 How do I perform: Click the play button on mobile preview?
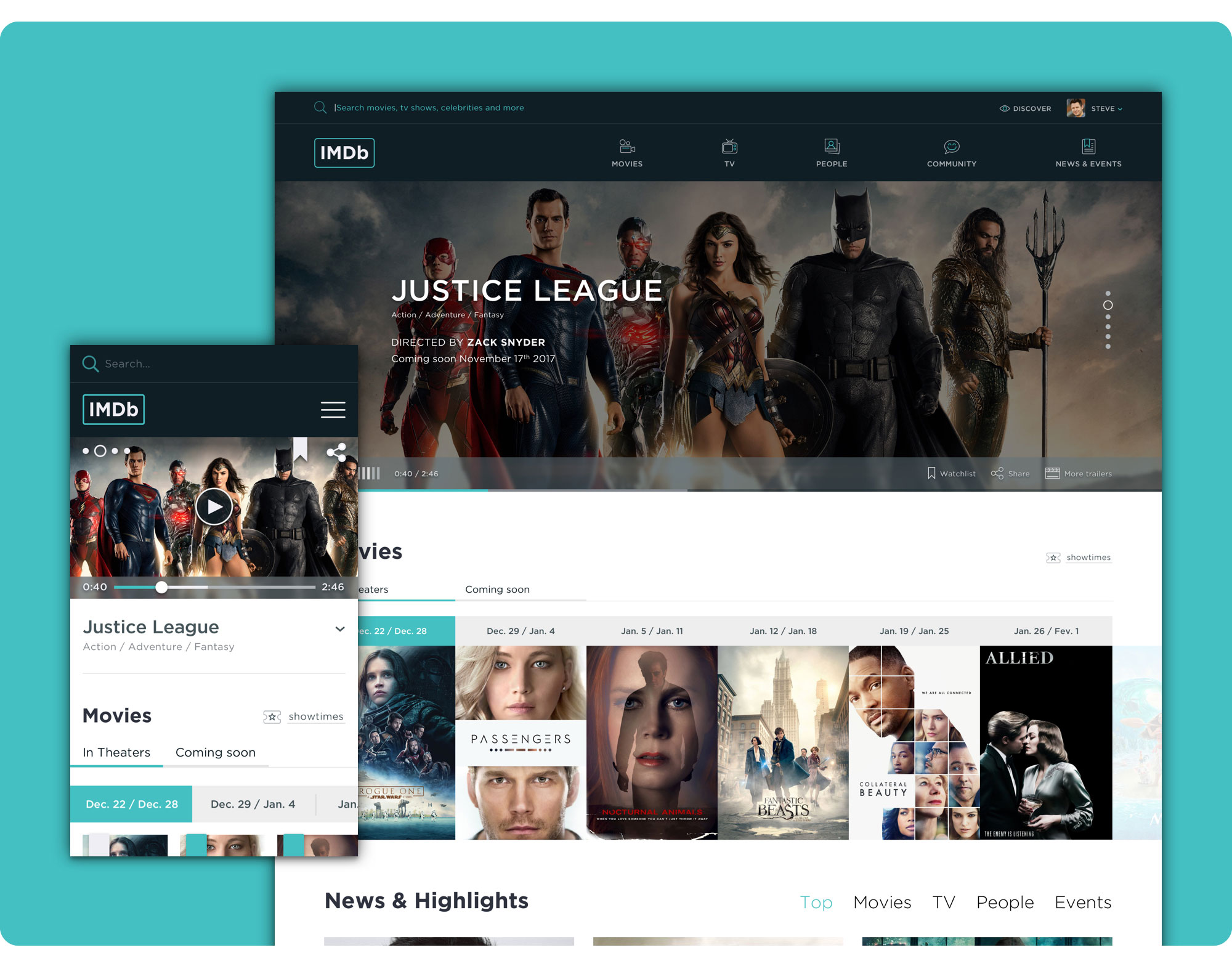point(214,507)
